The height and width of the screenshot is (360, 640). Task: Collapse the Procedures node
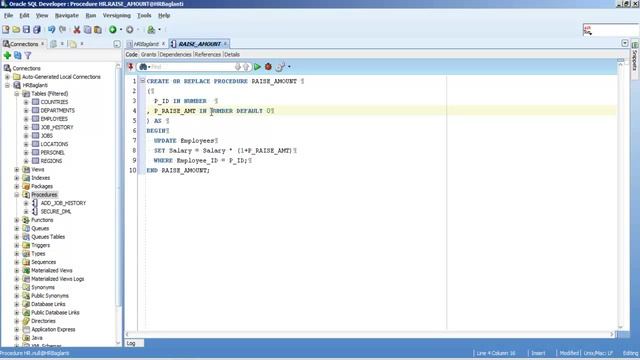17,195
